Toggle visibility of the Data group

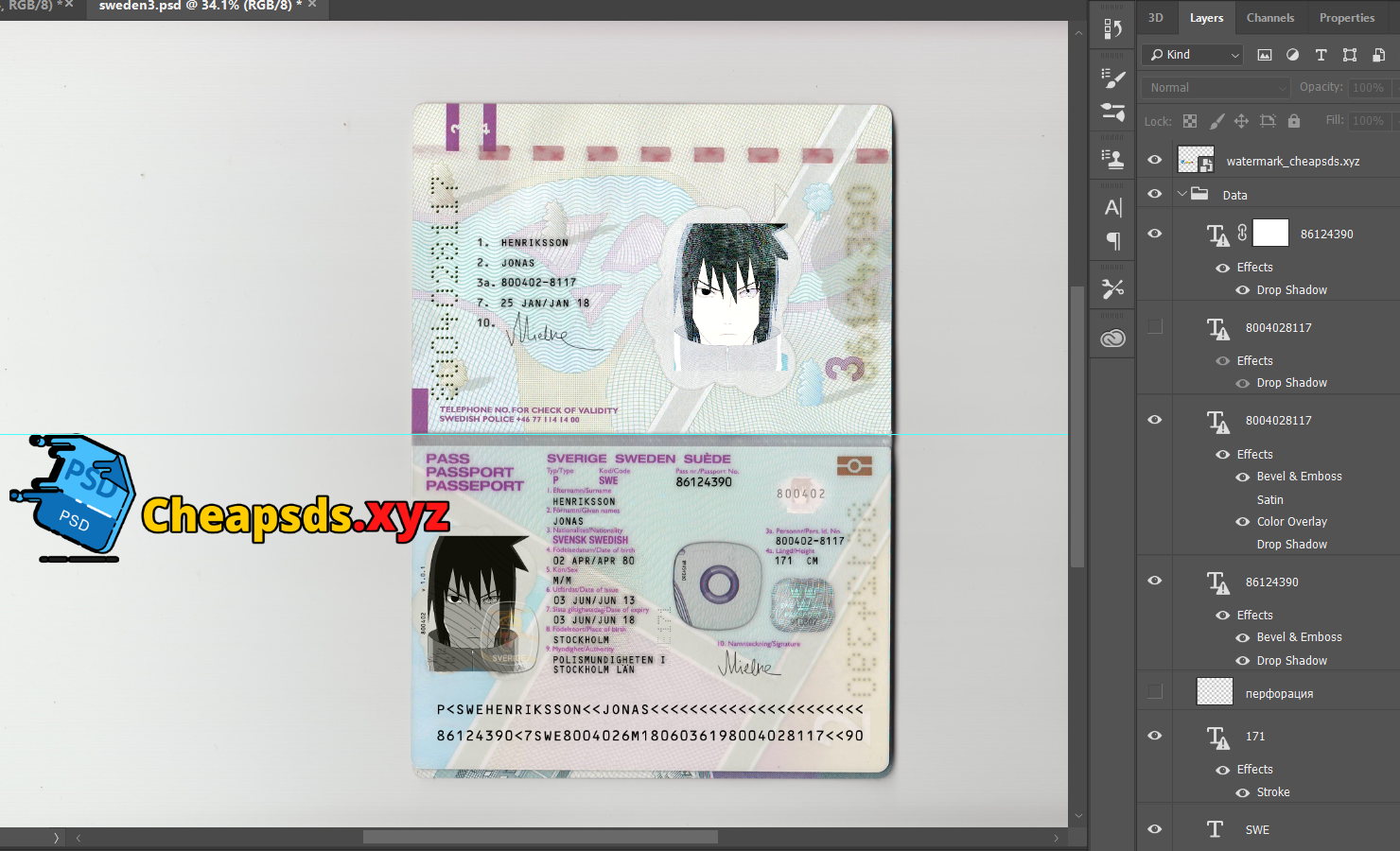point(1154,194)
